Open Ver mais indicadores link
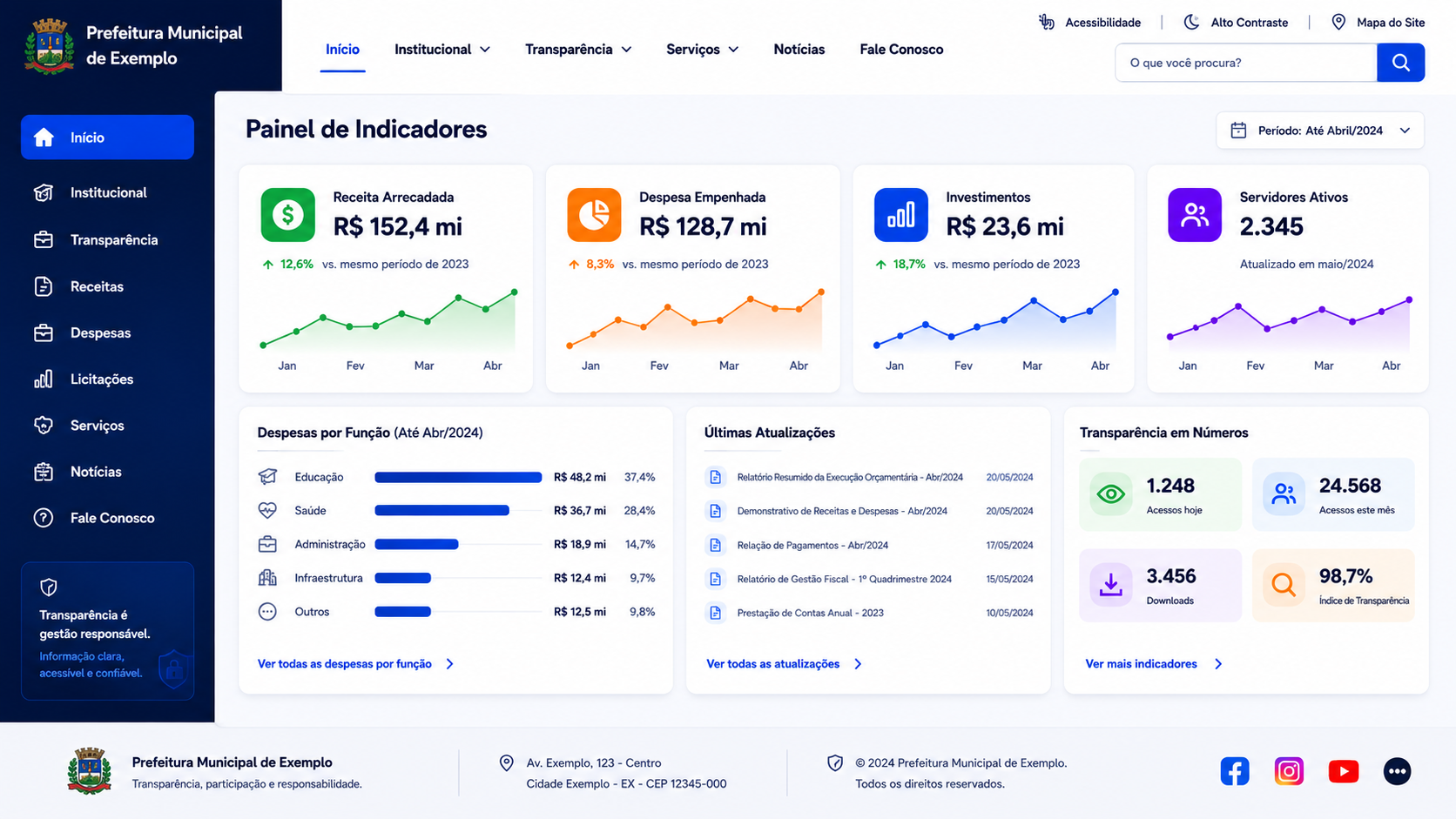This screenshot has width=1456, height=819. point(1141,664)
